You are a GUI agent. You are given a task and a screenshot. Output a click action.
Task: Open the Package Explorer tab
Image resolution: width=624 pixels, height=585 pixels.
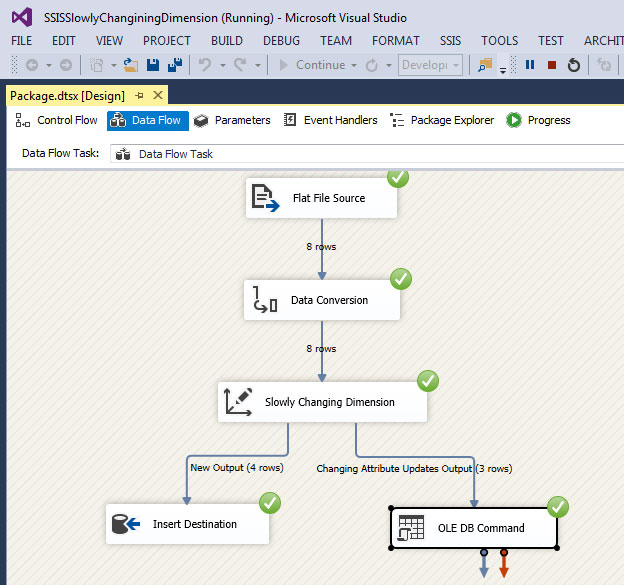tap(442, 120)
